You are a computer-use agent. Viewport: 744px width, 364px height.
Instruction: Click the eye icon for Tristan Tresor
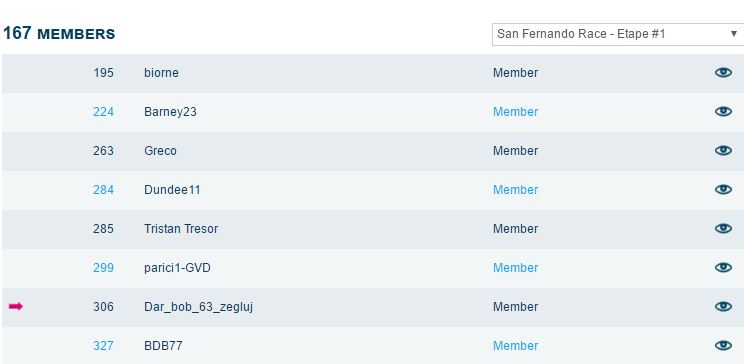point(723,228)
